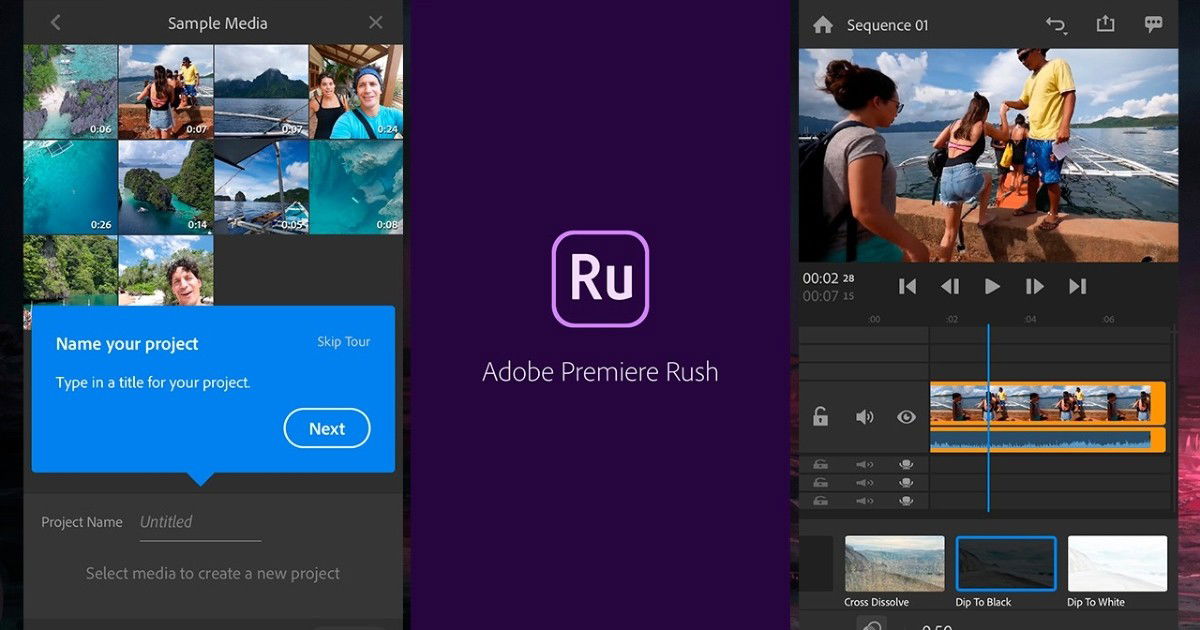Go back from the Sample Media screen

pos(55,22)
